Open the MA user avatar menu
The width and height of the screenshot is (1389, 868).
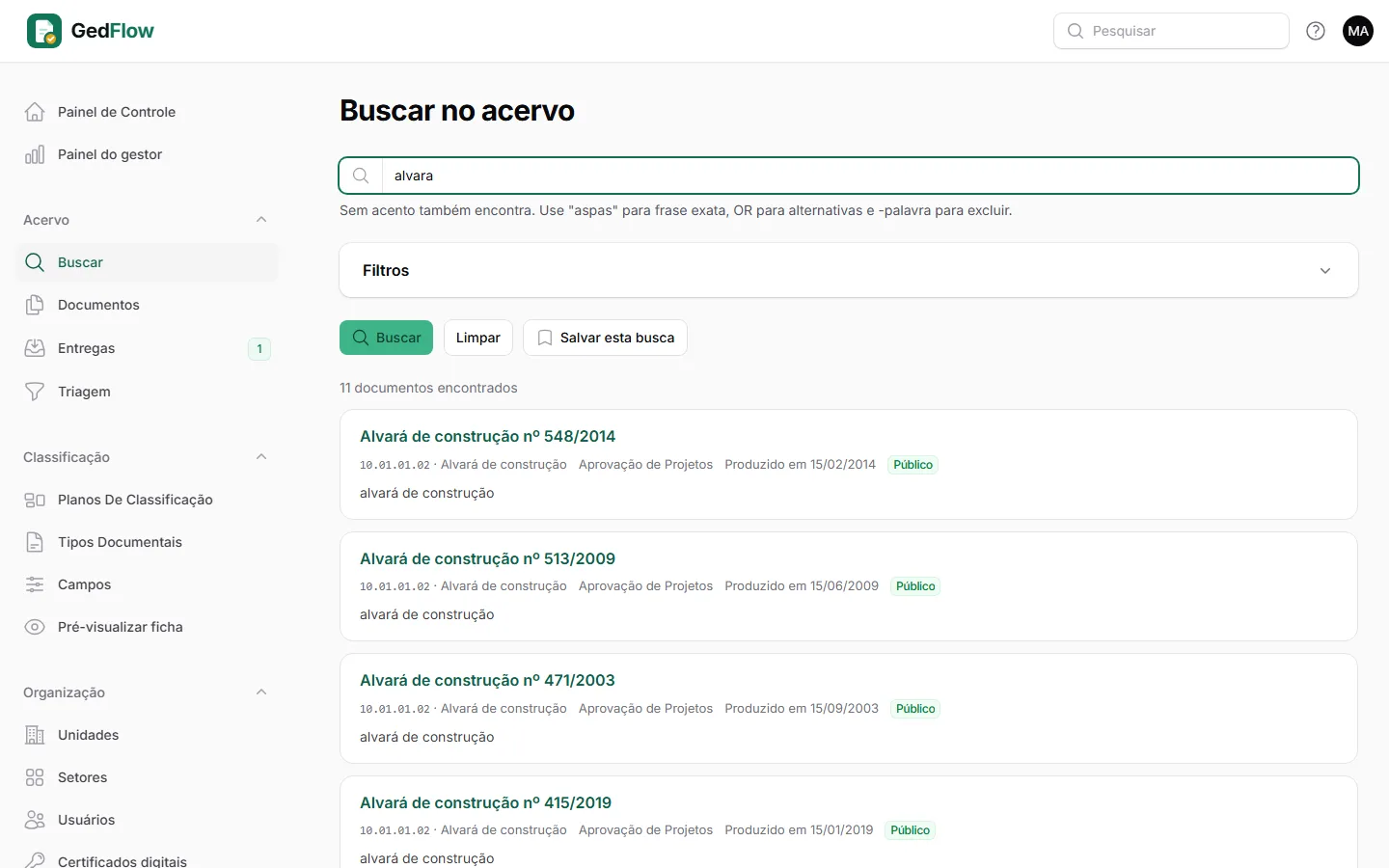[x=1358, y=31]
